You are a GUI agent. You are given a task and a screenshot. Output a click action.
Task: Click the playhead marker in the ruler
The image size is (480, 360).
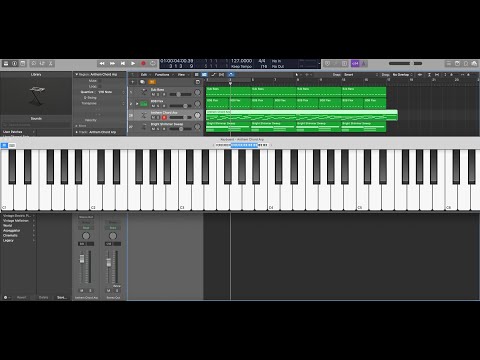(230, 82)
